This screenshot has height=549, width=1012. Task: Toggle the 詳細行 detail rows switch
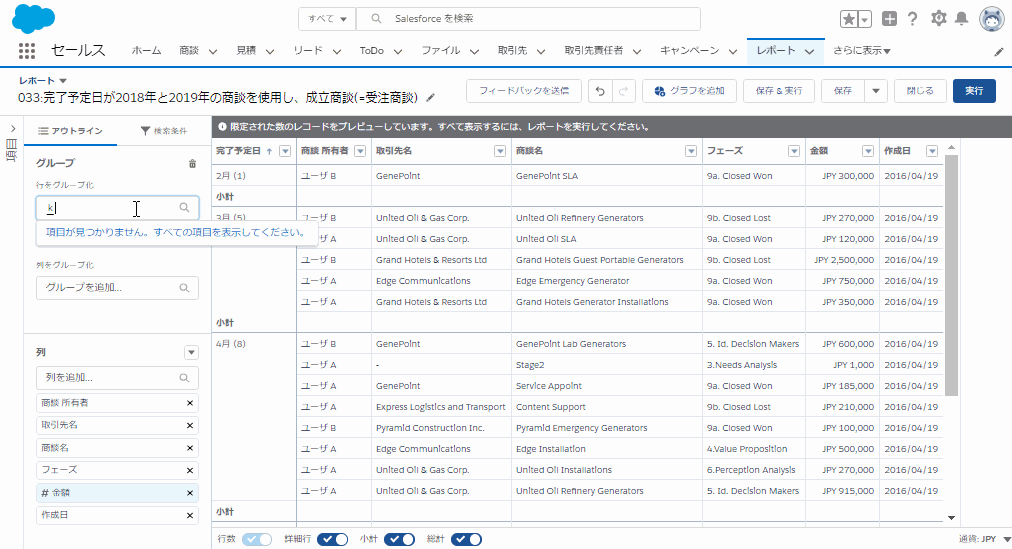[x=332, y=539]
